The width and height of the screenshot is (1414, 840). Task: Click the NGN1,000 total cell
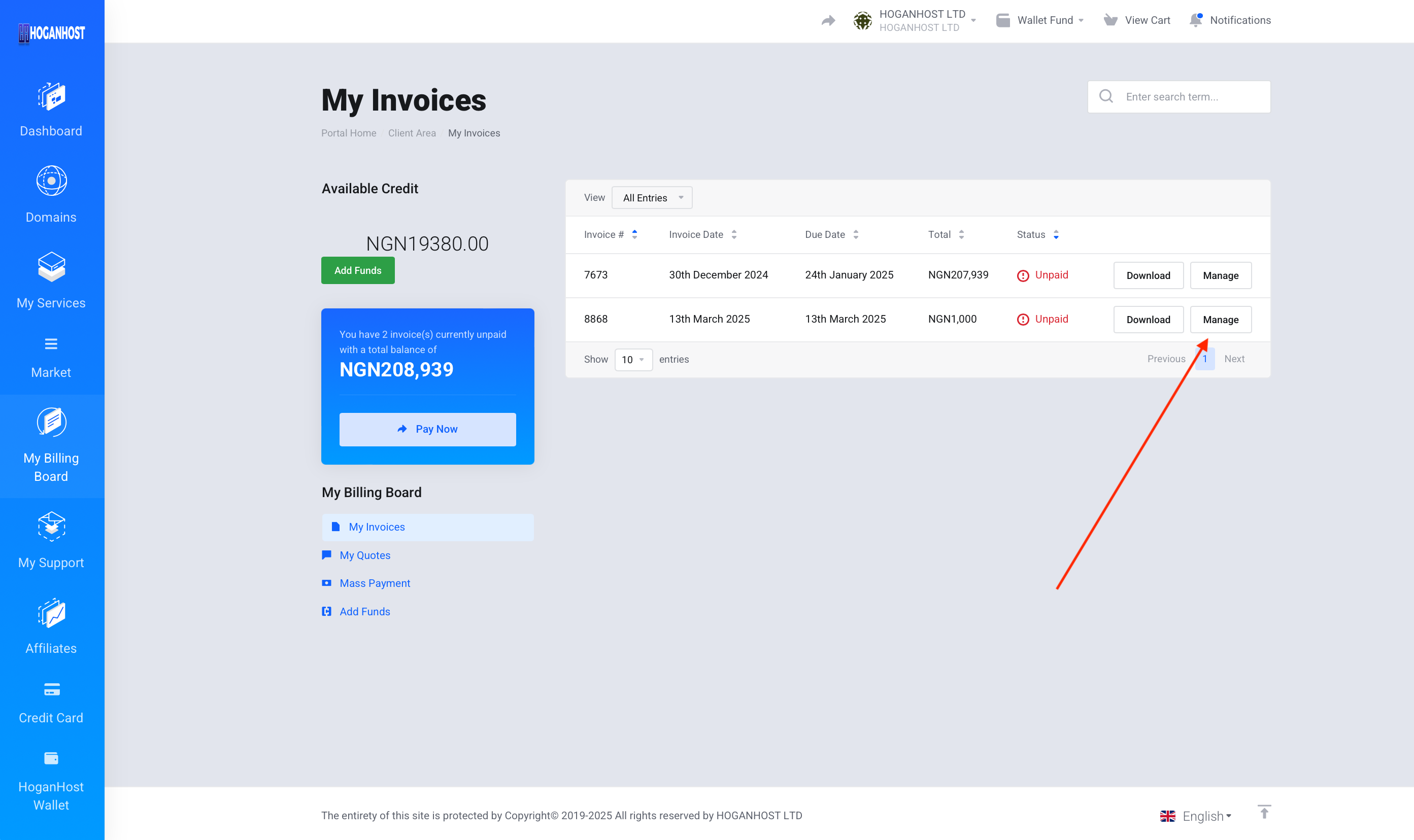pyautogui.click(x=952, y=319)
